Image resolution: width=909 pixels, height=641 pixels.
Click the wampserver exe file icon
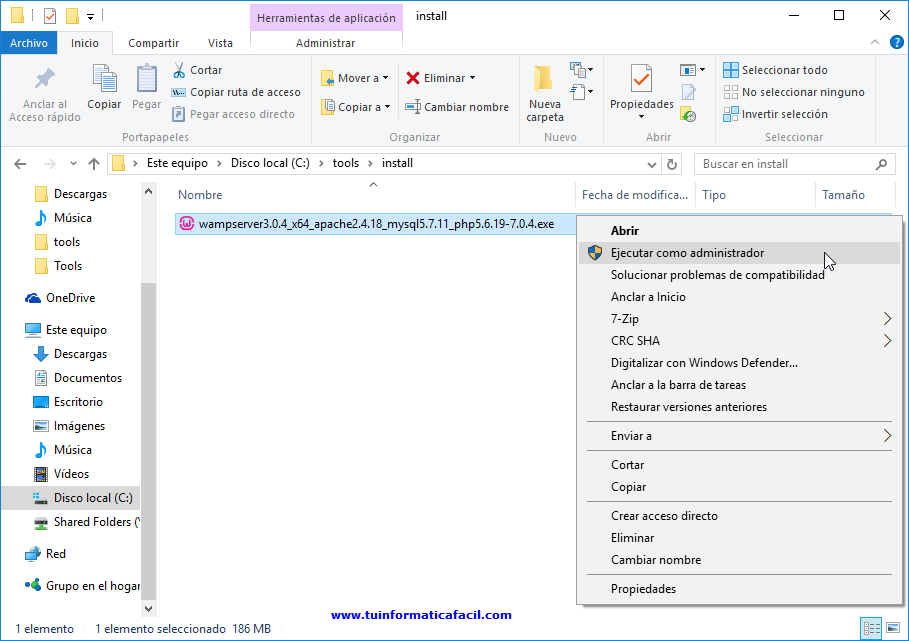click(x=187, y=224)
